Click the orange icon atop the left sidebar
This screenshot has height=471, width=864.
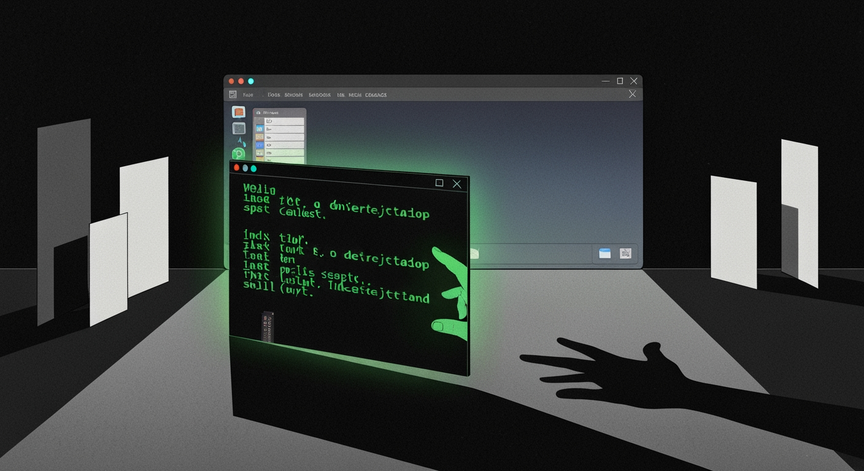(x=239, y=112)
